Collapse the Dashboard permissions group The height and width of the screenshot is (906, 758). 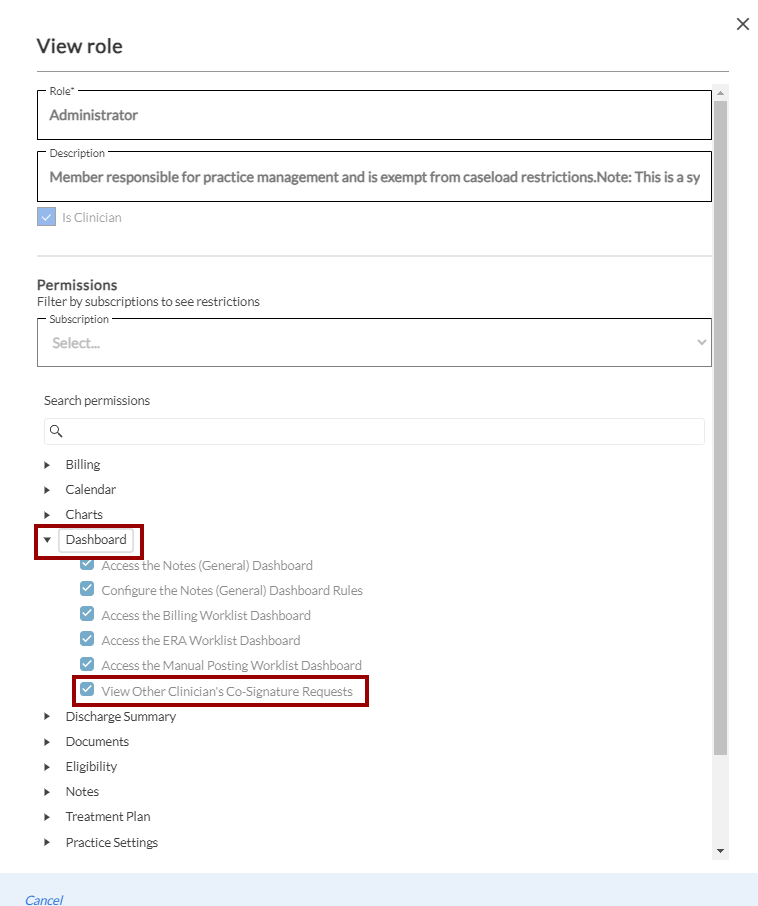click(x=47, y=540)
